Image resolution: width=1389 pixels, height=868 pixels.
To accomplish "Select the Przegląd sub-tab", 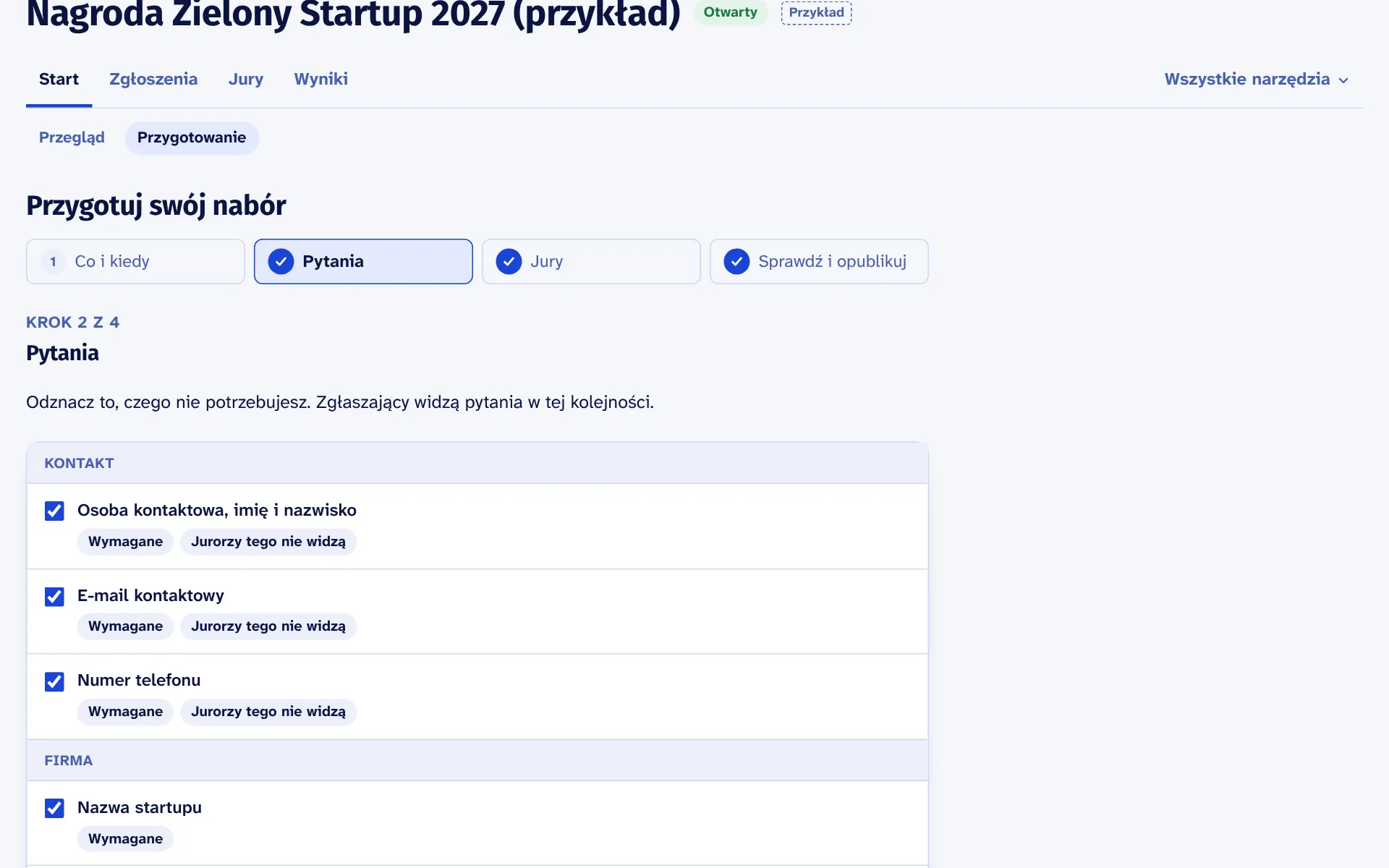I will [x=72, y=137].
